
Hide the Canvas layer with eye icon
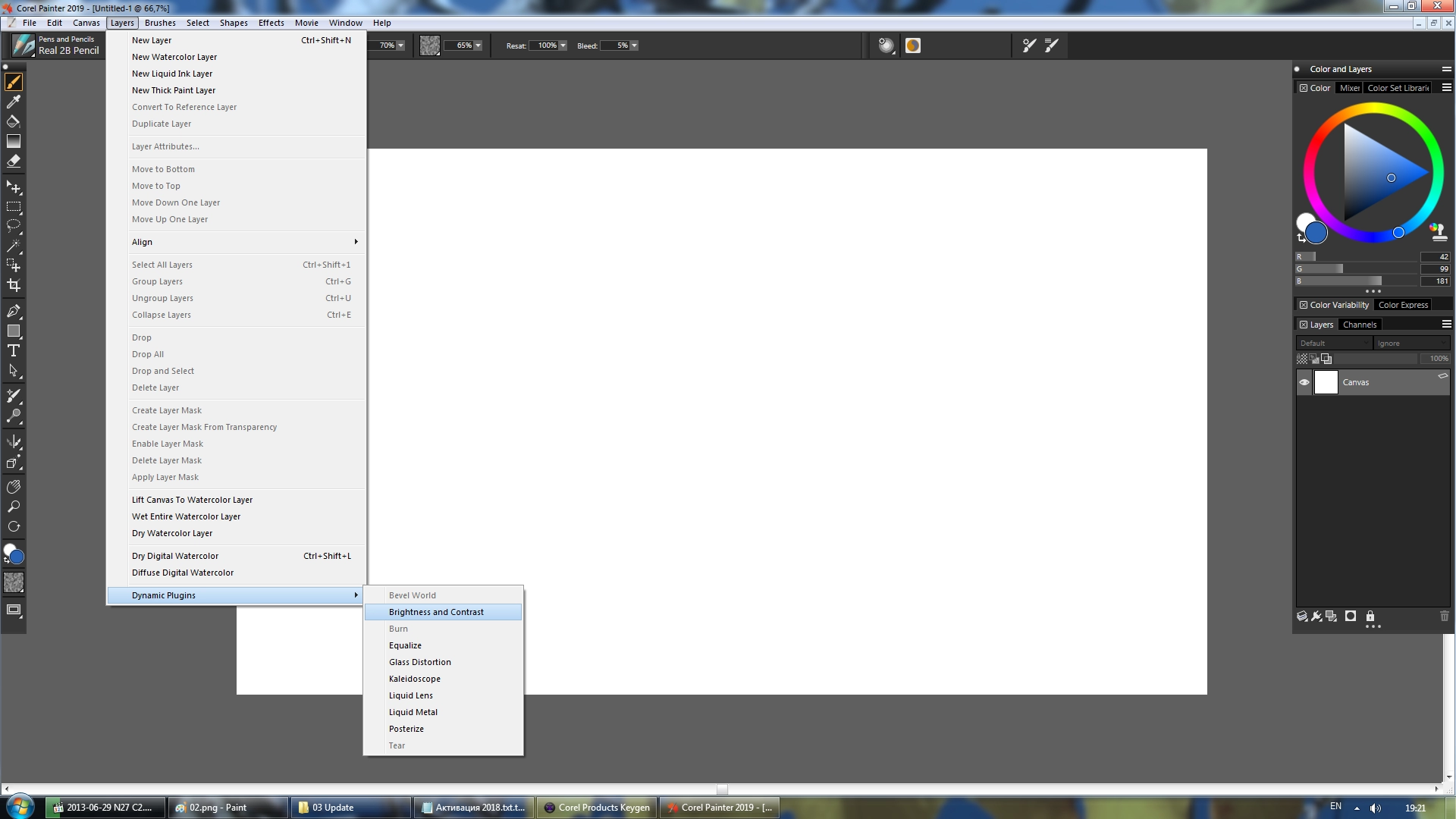click(x=1304, y=382)
